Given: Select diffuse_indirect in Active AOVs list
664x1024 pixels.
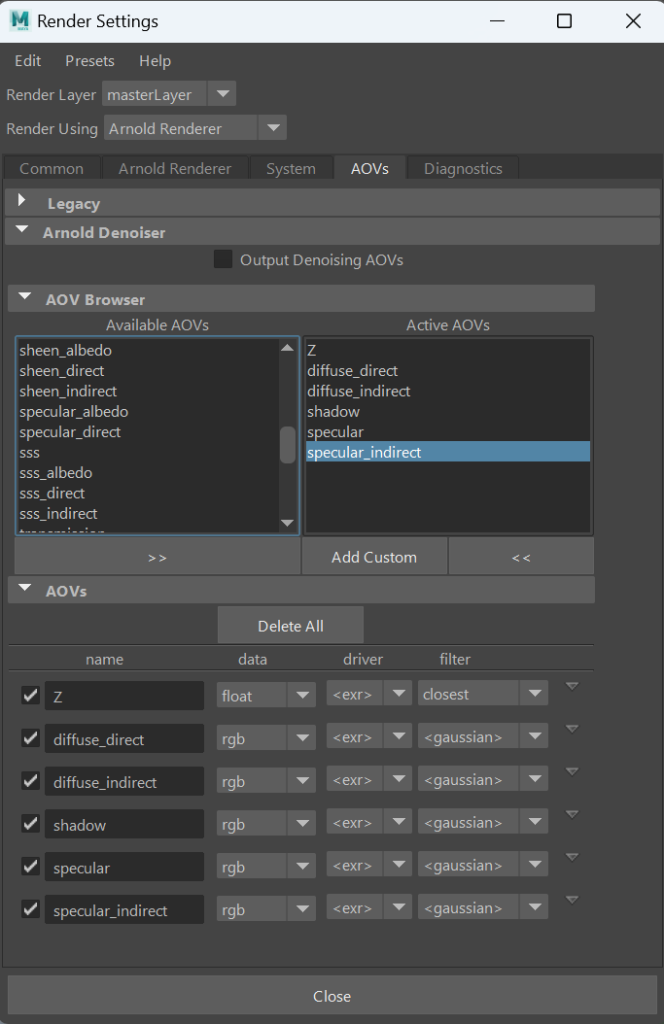Looking at the screenshot, I should [447, 391].
